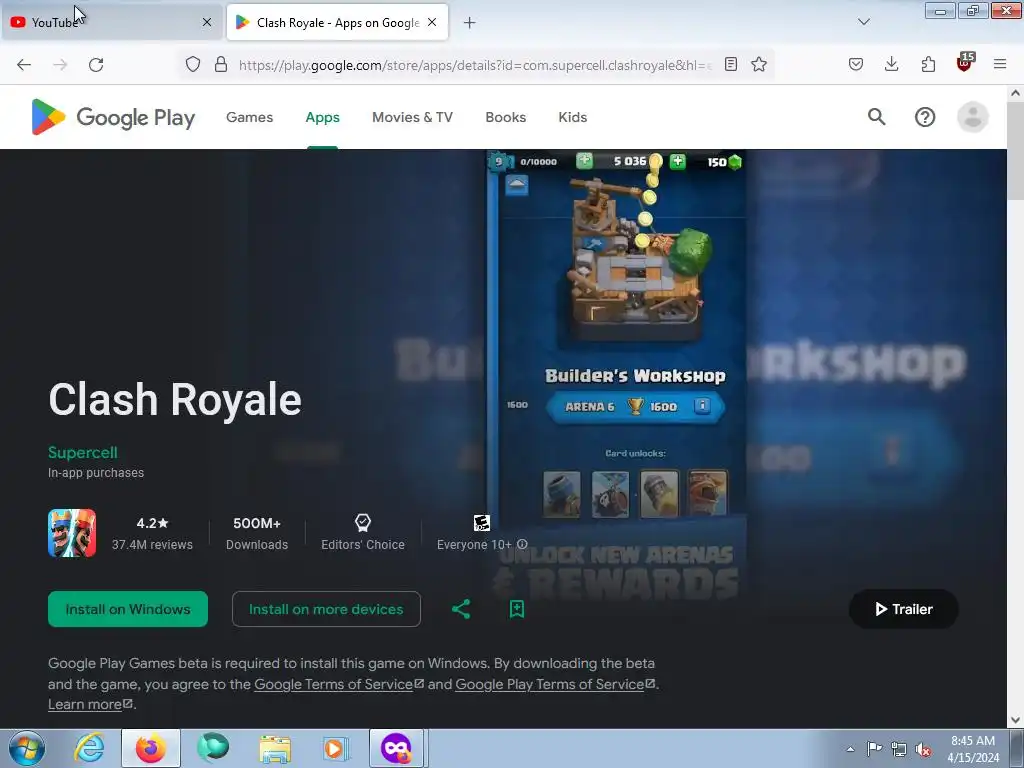Click the Clash Royale app icon
The height and width of the screenshot is (768, 1024).
pyautogui.click(x=72, y=533)
